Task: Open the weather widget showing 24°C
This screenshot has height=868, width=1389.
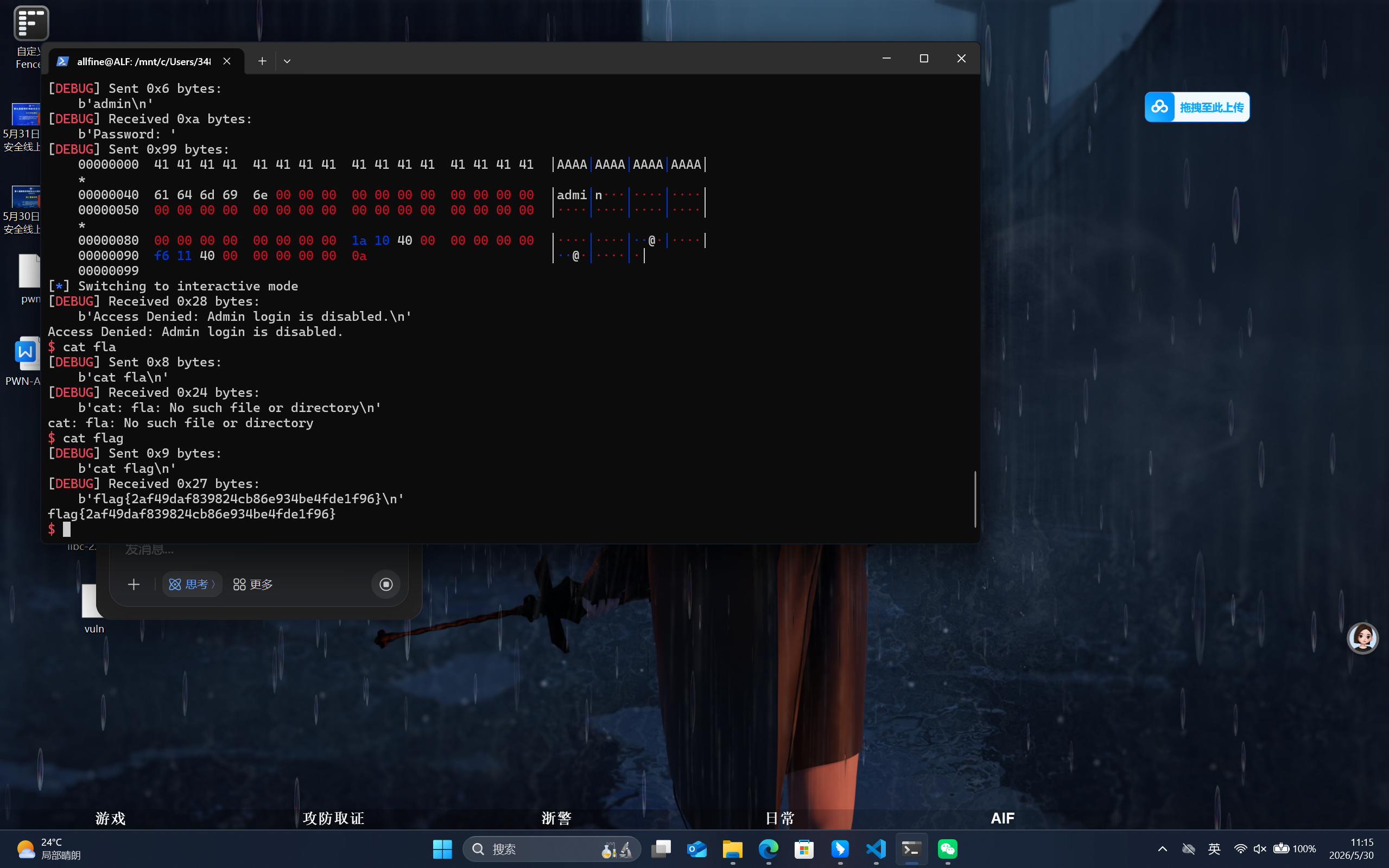Action: point(48,849)
